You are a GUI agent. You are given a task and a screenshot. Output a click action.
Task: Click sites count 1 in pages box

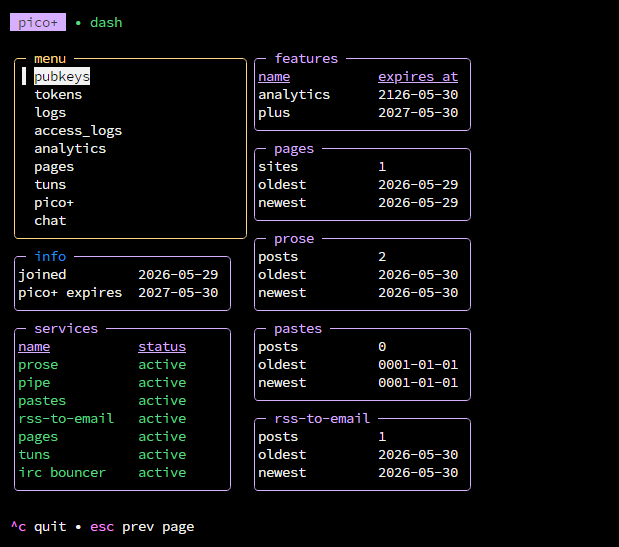coord(382,167)
